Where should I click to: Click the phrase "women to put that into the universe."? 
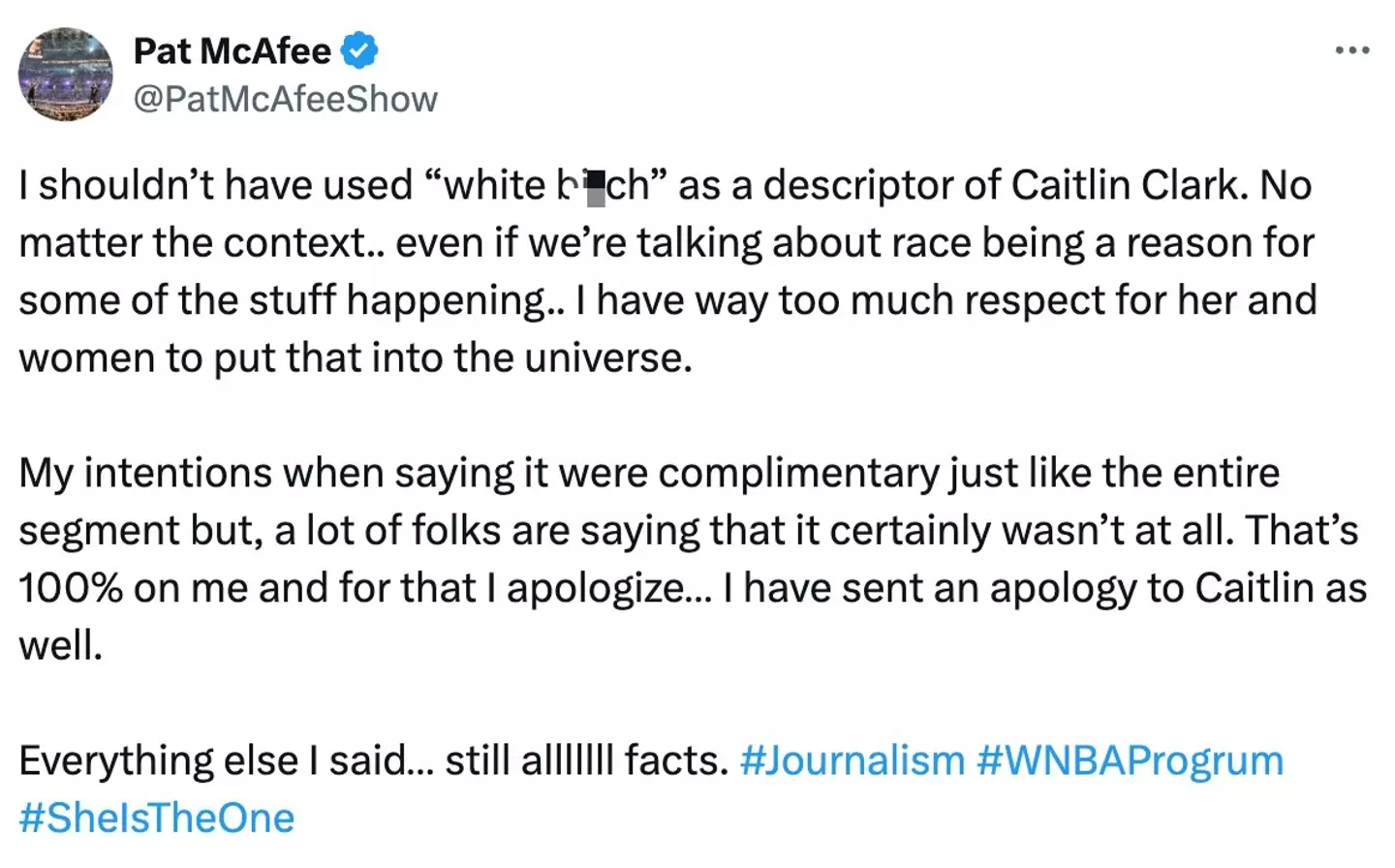[x=356, y=357]
